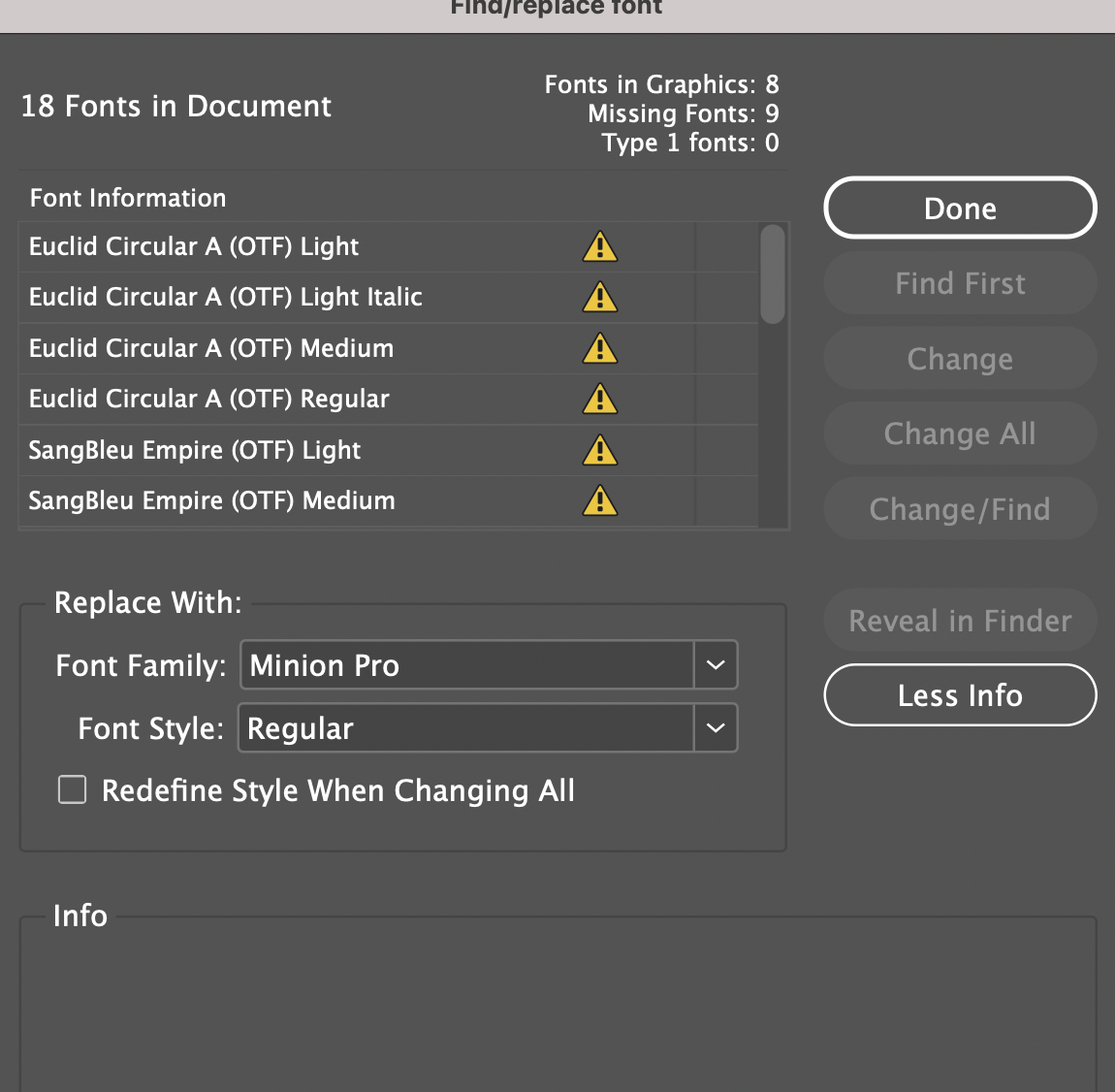
Task: Collapse details with the Less Info button
Action: click(959, 694)
